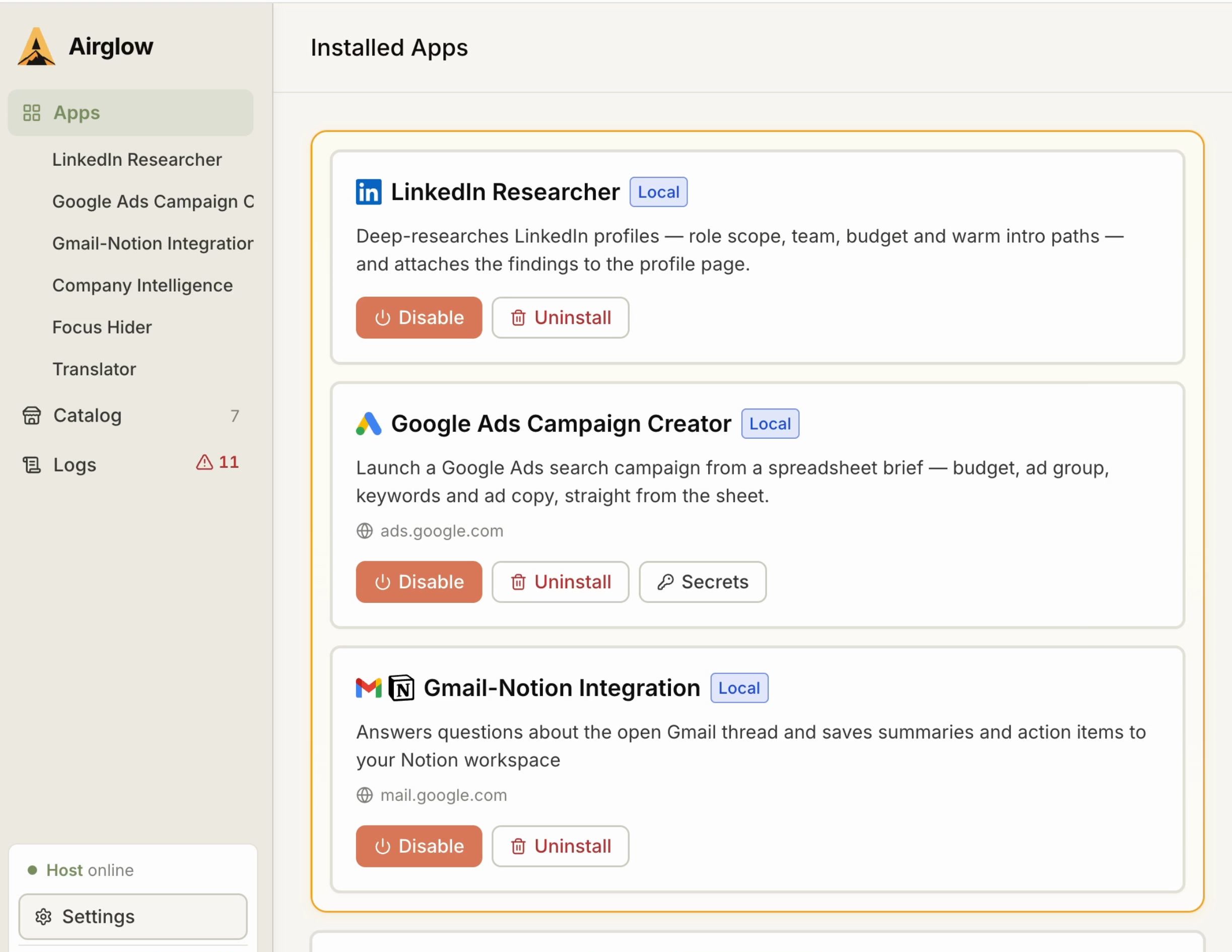Click the globe icon next to ads.google.com

[365, 531]
